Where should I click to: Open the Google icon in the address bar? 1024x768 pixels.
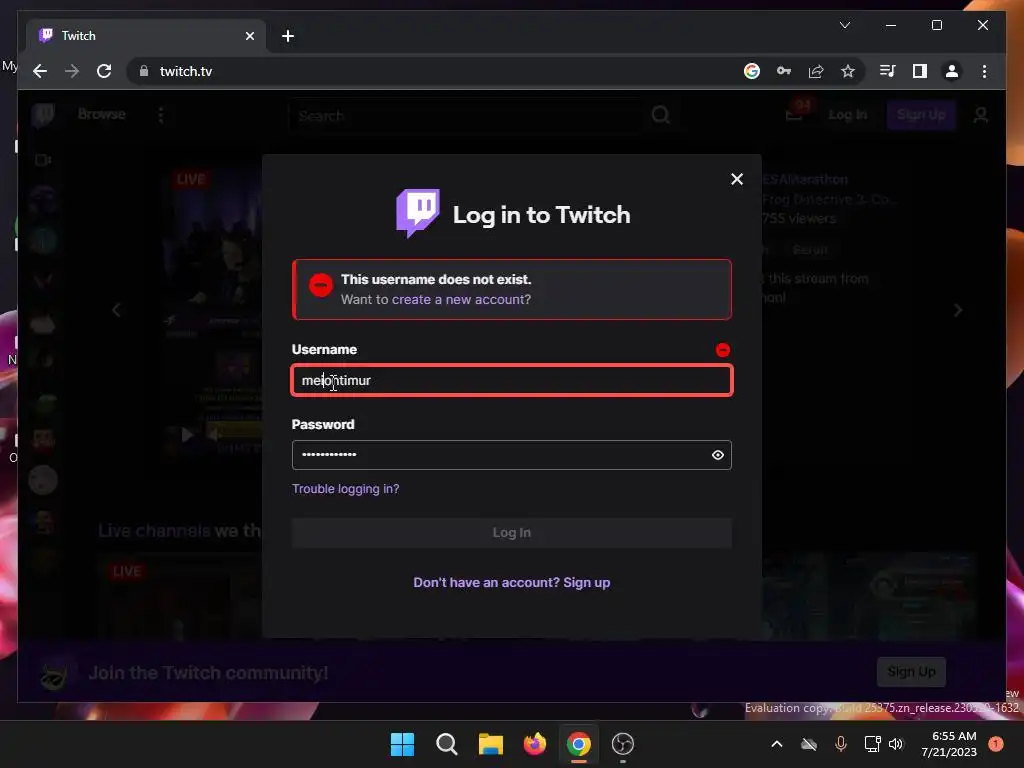pyautogui.click(x=752, y=71)
